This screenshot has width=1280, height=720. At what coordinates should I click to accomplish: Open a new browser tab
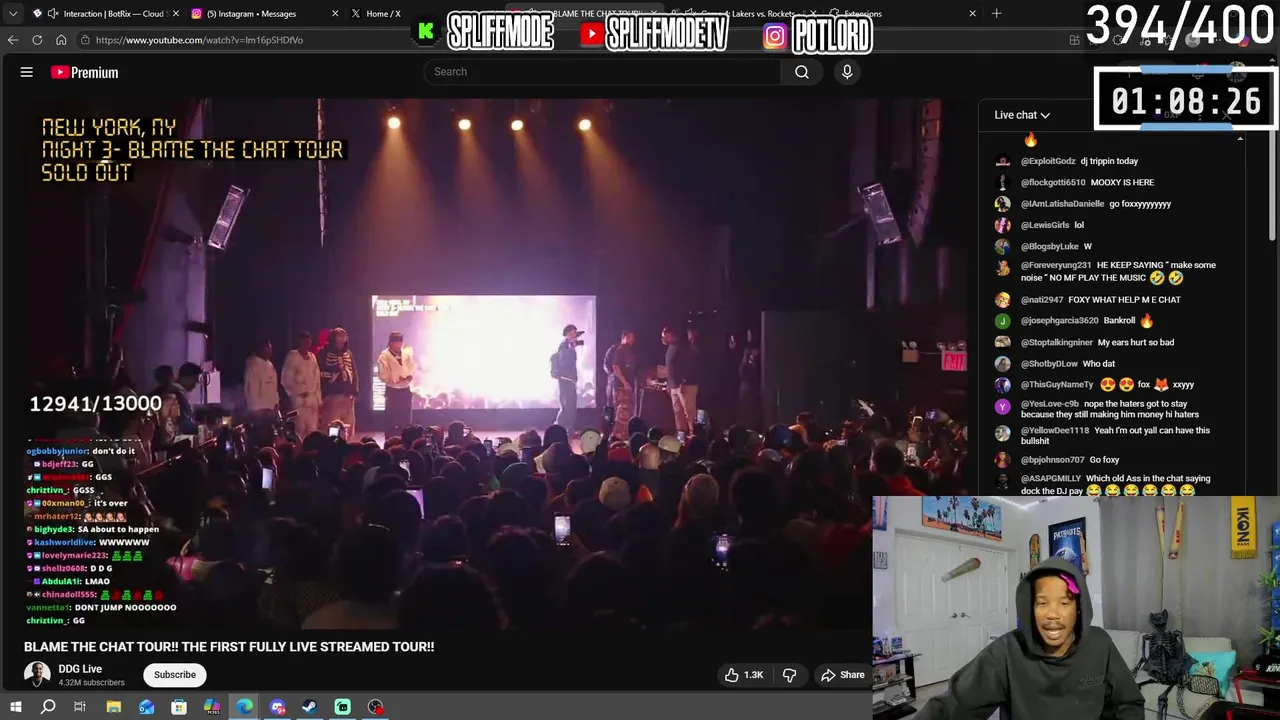[x=996, y=14]
